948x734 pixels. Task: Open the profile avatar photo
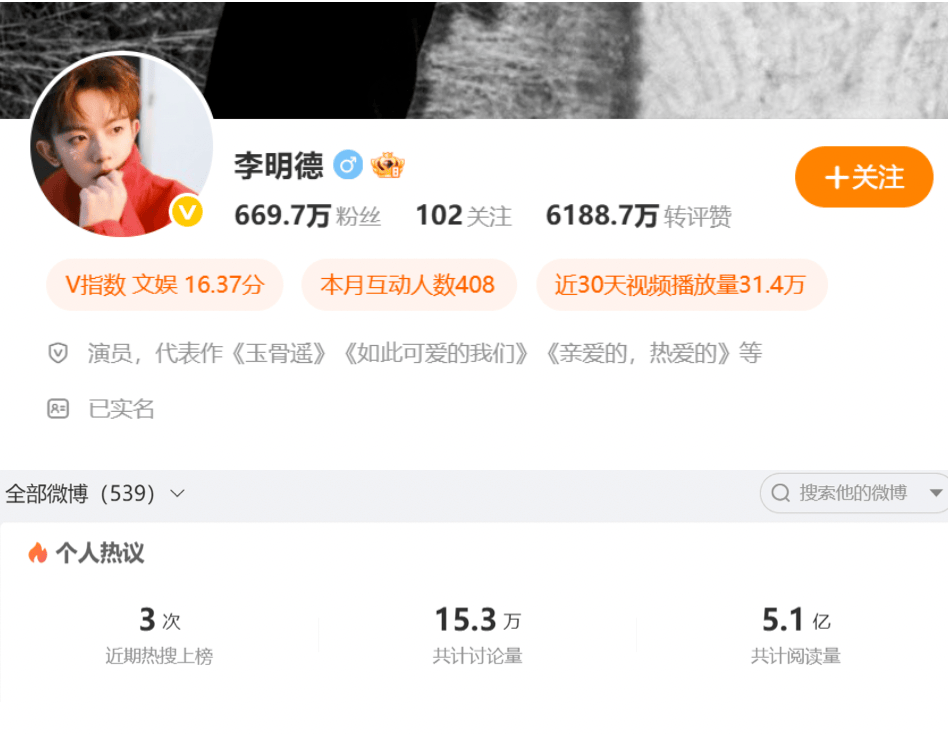(x=122, y=145)
